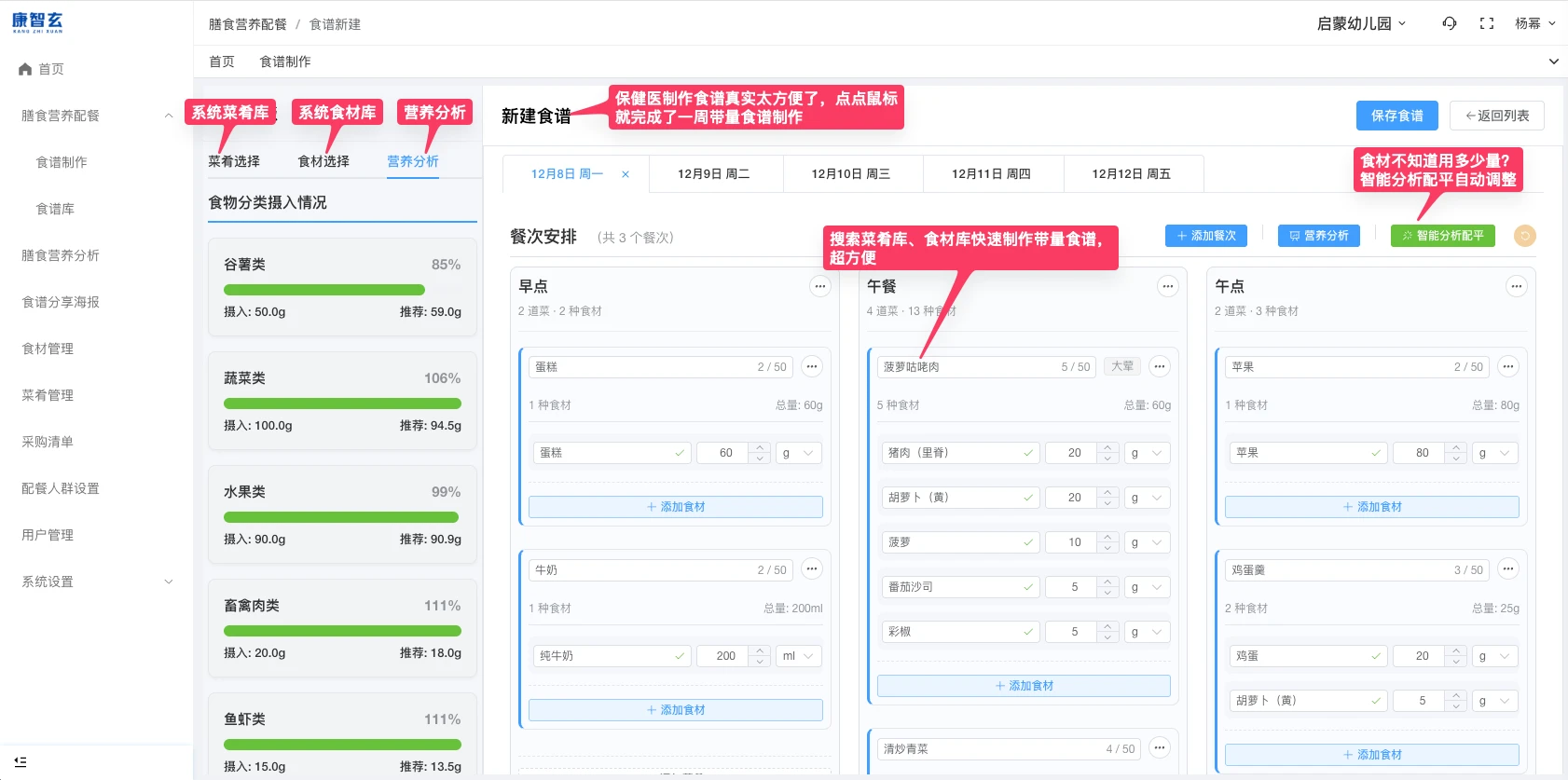Viewport: 1568px width, 780px height.
Task: Click the 蛋糕 quantity field showing 60
Action: 726,453
